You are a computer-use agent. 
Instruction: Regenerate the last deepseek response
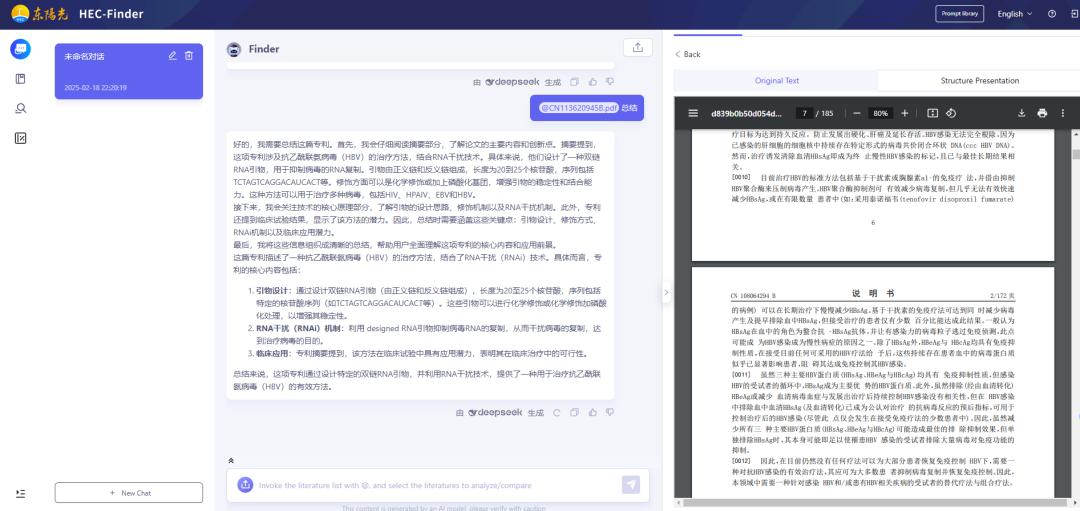(x=554, y=412)
